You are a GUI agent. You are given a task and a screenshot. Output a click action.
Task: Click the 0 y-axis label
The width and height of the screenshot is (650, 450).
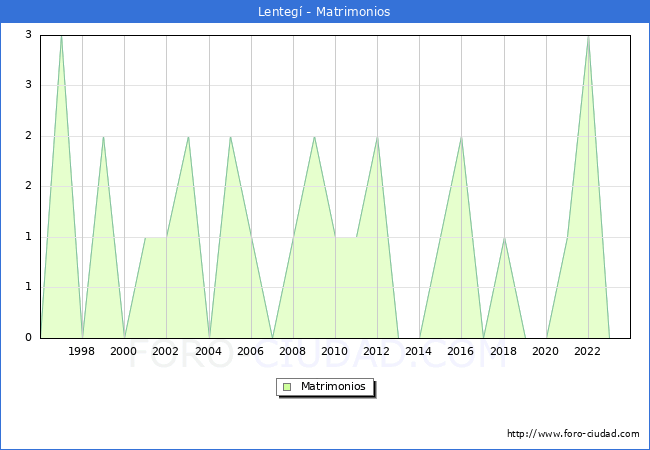point(28,338)
